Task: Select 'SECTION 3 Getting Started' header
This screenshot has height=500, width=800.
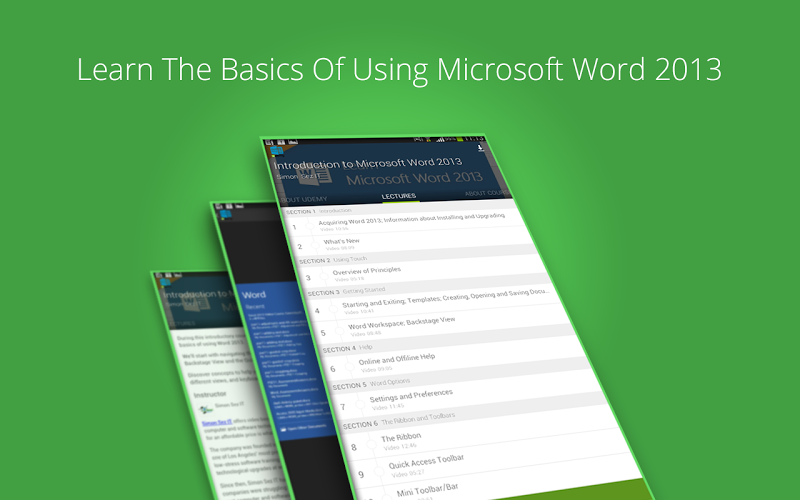Action: tap(346, 291)
